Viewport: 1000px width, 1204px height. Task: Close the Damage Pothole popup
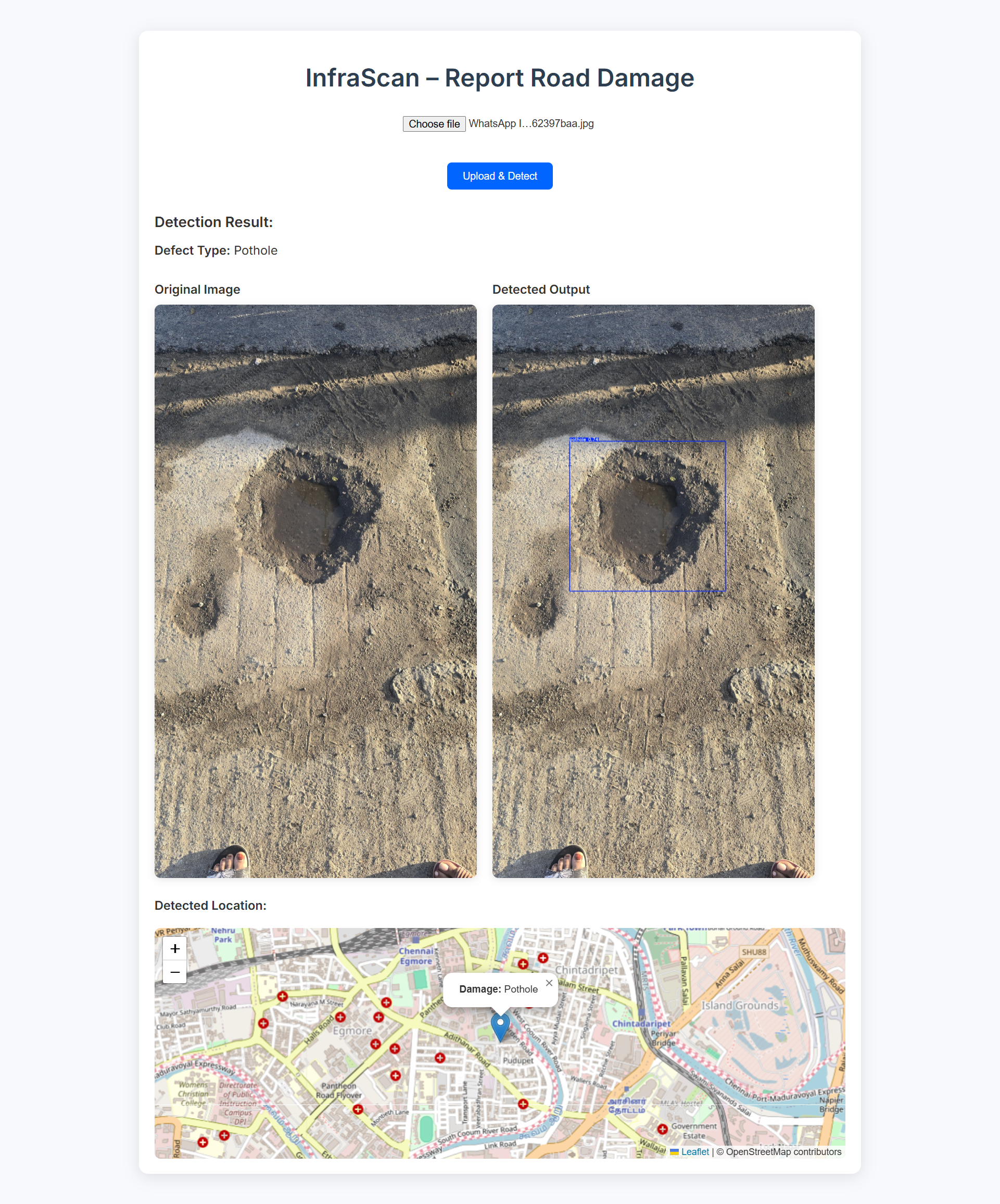[549, 983]
